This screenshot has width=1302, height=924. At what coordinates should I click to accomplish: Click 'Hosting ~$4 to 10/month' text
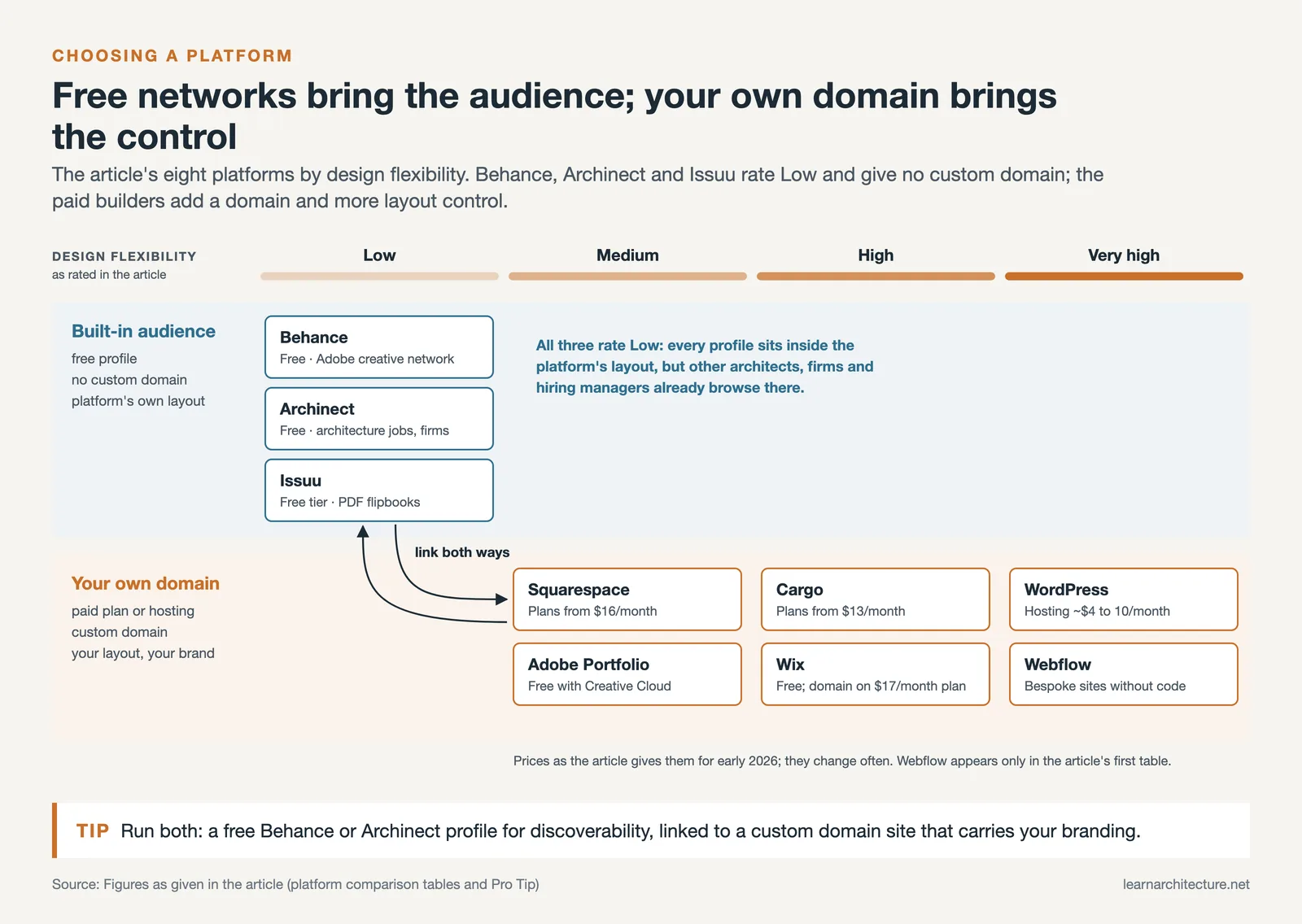pos(1097,612)
